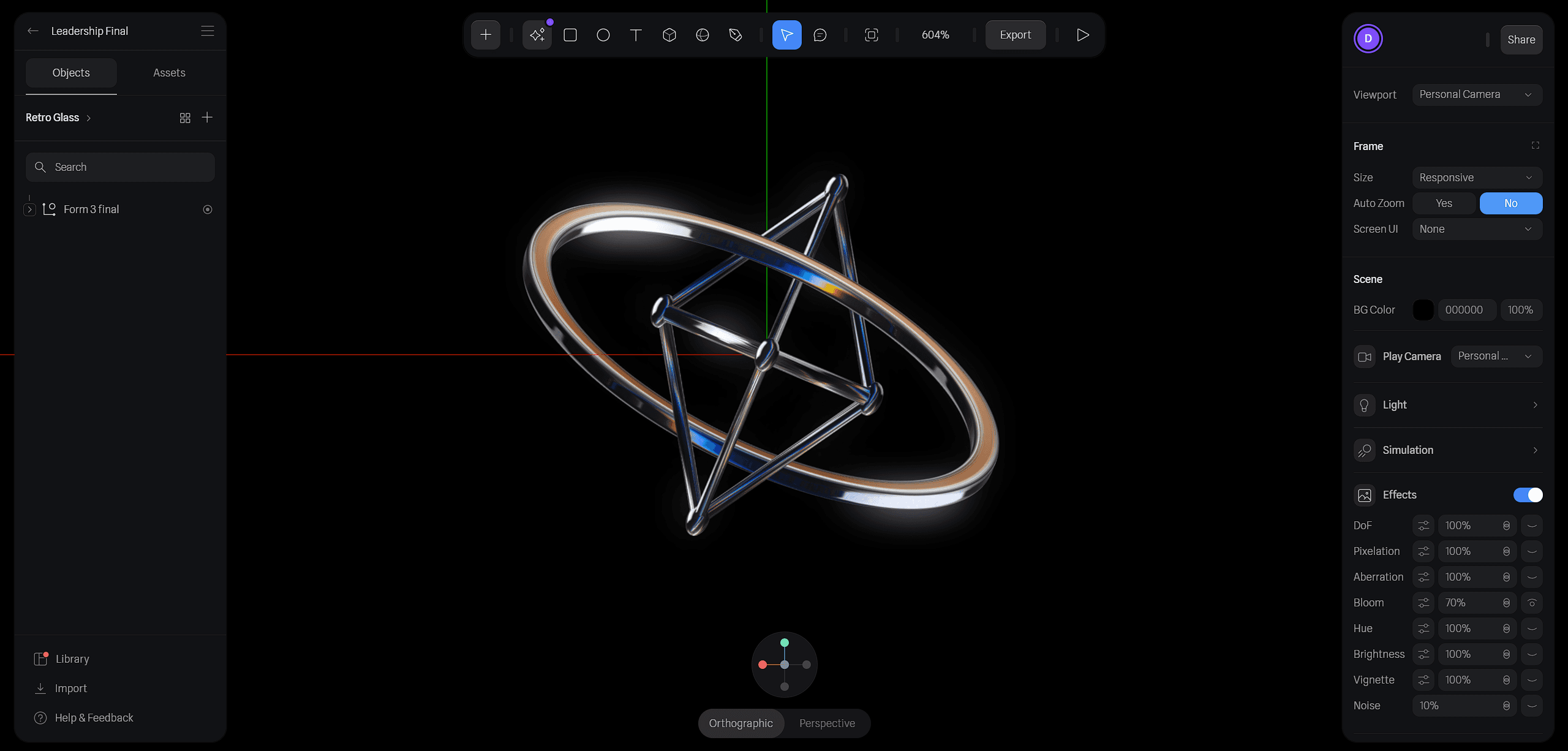This screenshot has height=751, width=1568.
Task: Switch to the Assets tab
Action: [169, 73]
